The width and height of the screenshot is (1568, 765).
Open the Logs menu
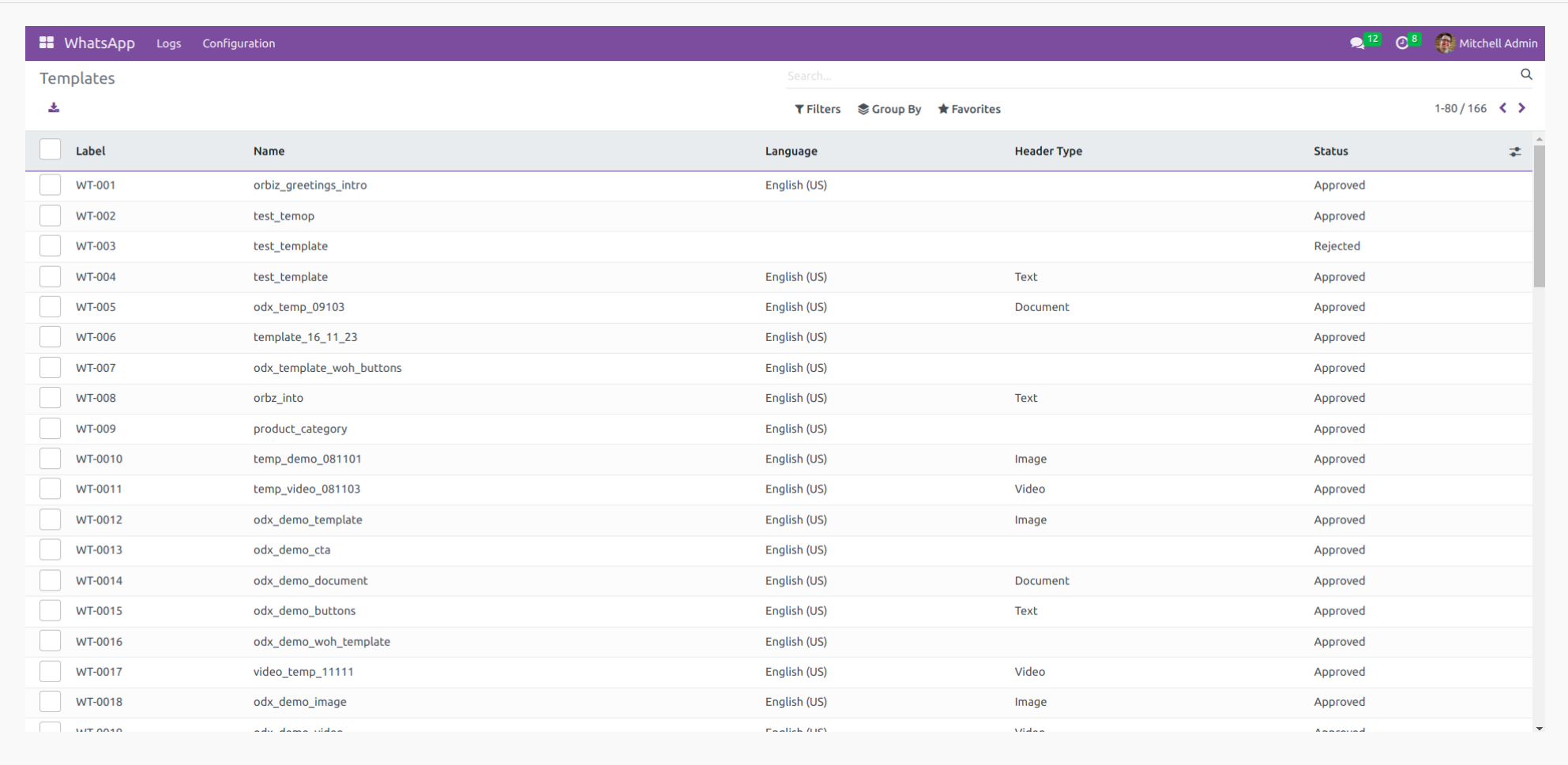[x=169, y=43]
